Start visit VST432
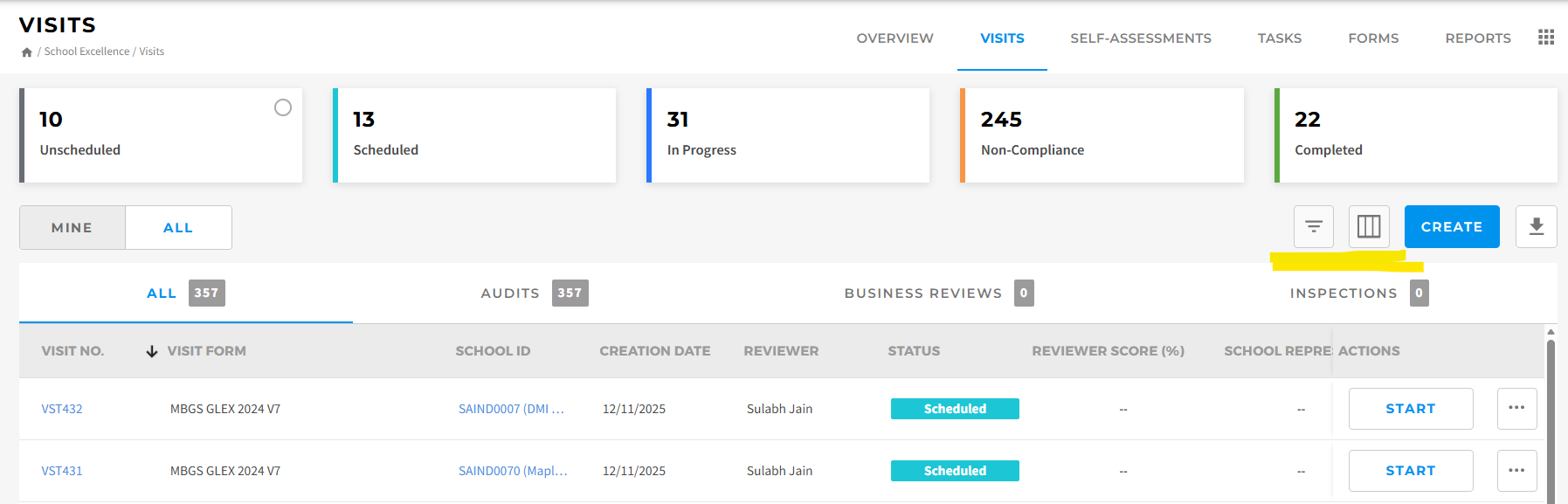 point(1411,409)
